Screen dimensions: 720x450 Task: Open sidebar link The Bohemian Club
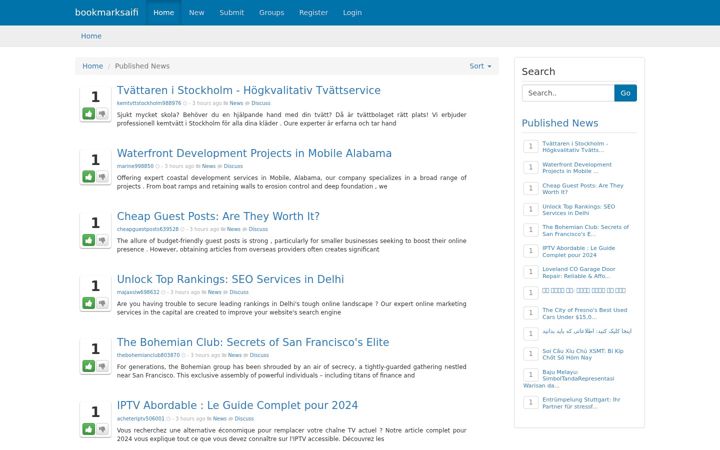point(585,230)
